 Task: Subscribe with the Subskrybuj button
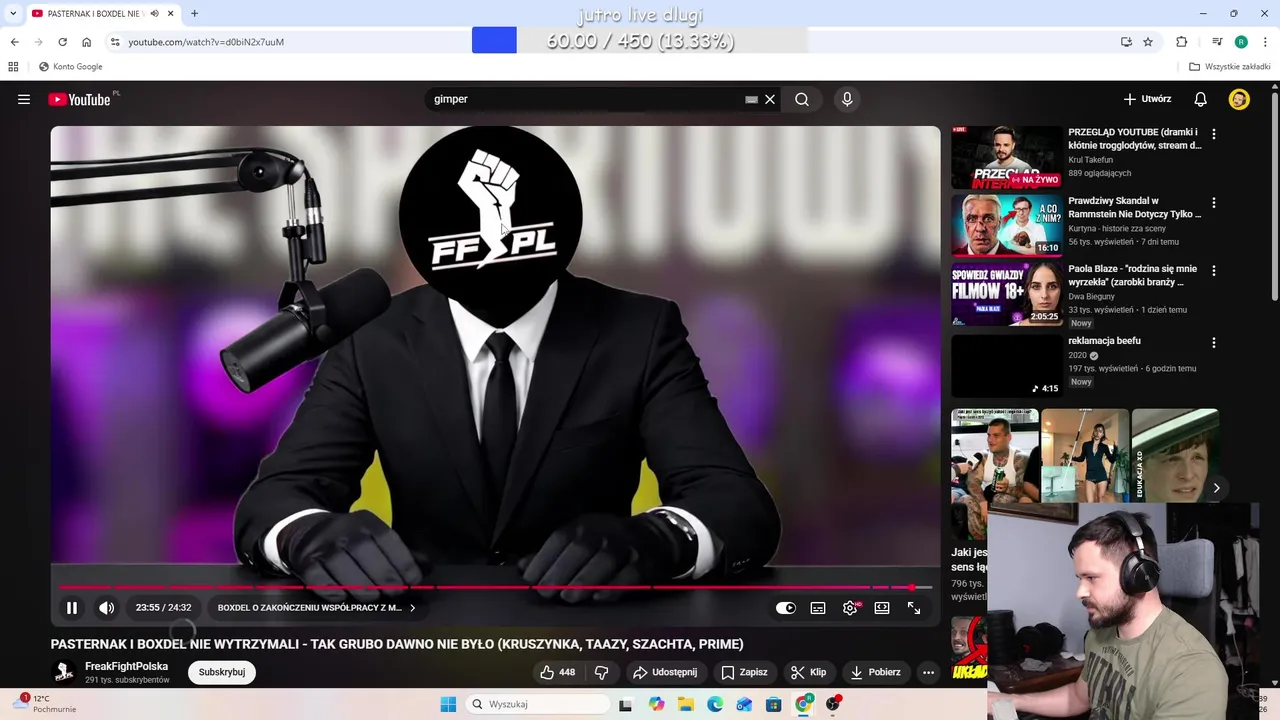coord(222,672)
